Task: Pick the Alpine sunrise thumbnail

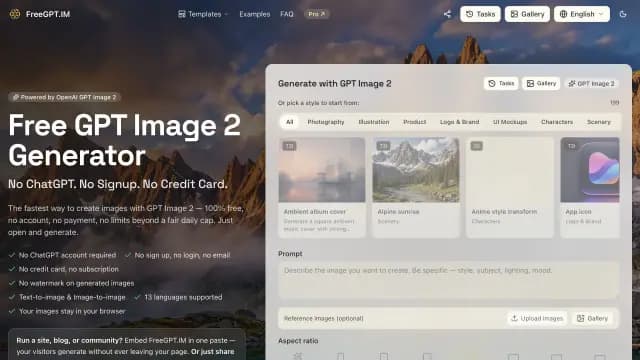Action: [x=416, y=170]
